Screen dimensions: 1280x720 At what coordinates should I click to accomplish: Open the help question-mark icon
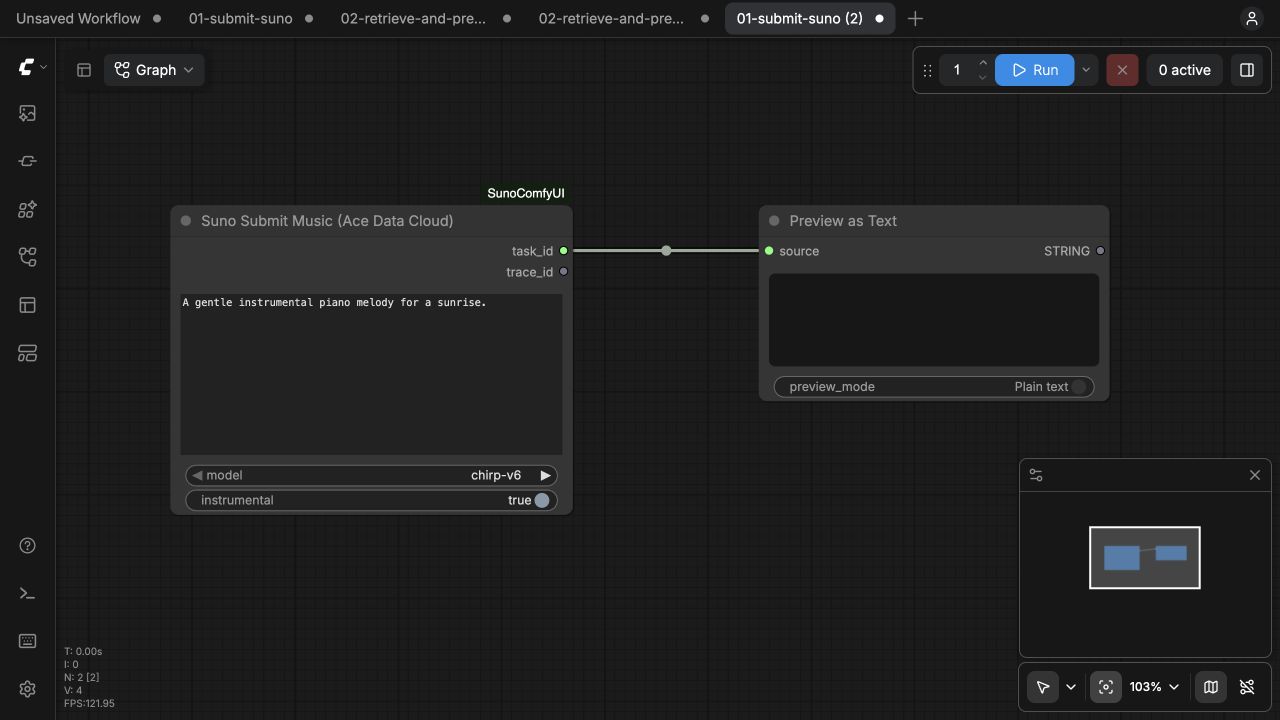(27, 545)
